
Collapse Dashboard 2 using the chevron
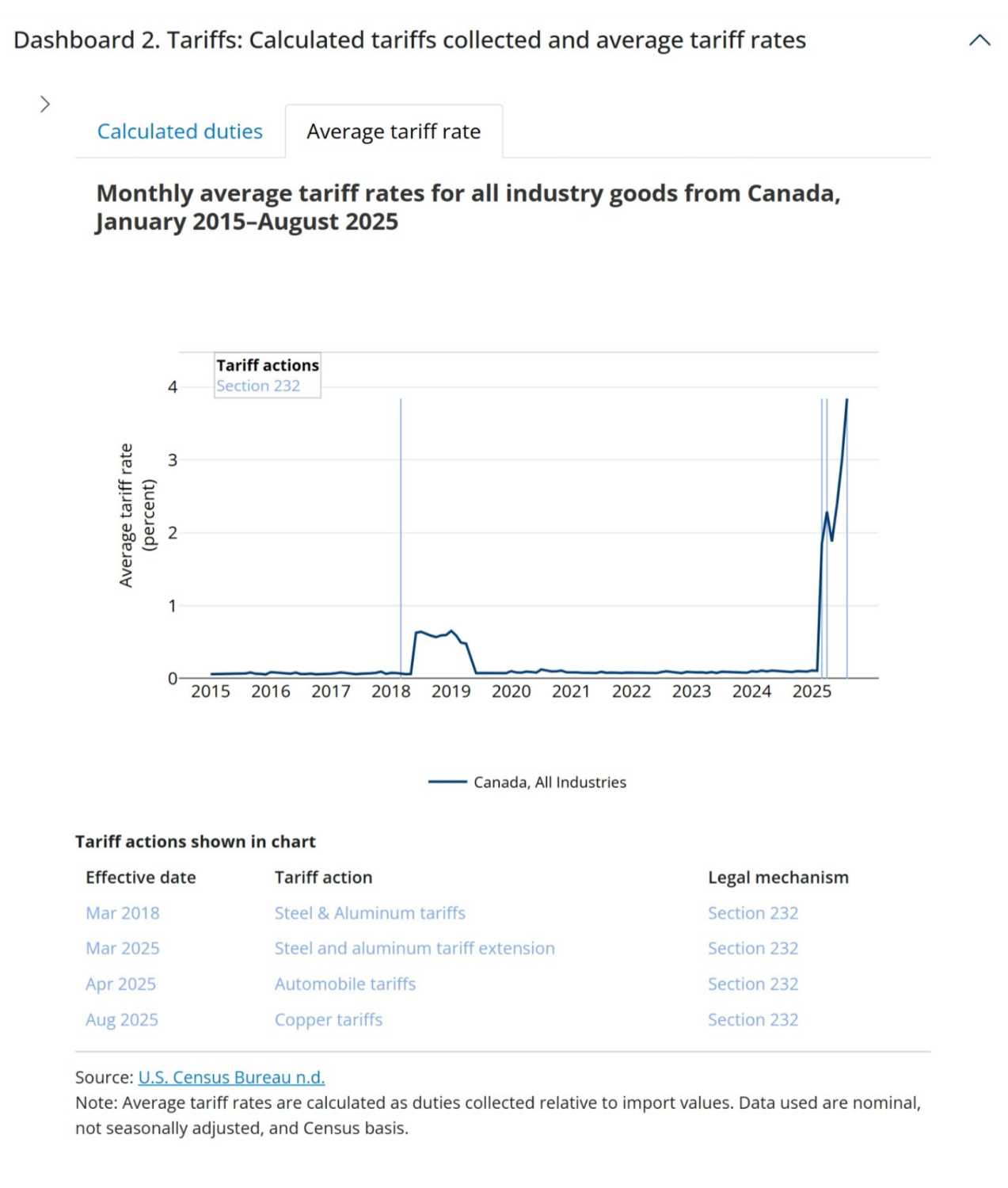[x=979, y=38]
